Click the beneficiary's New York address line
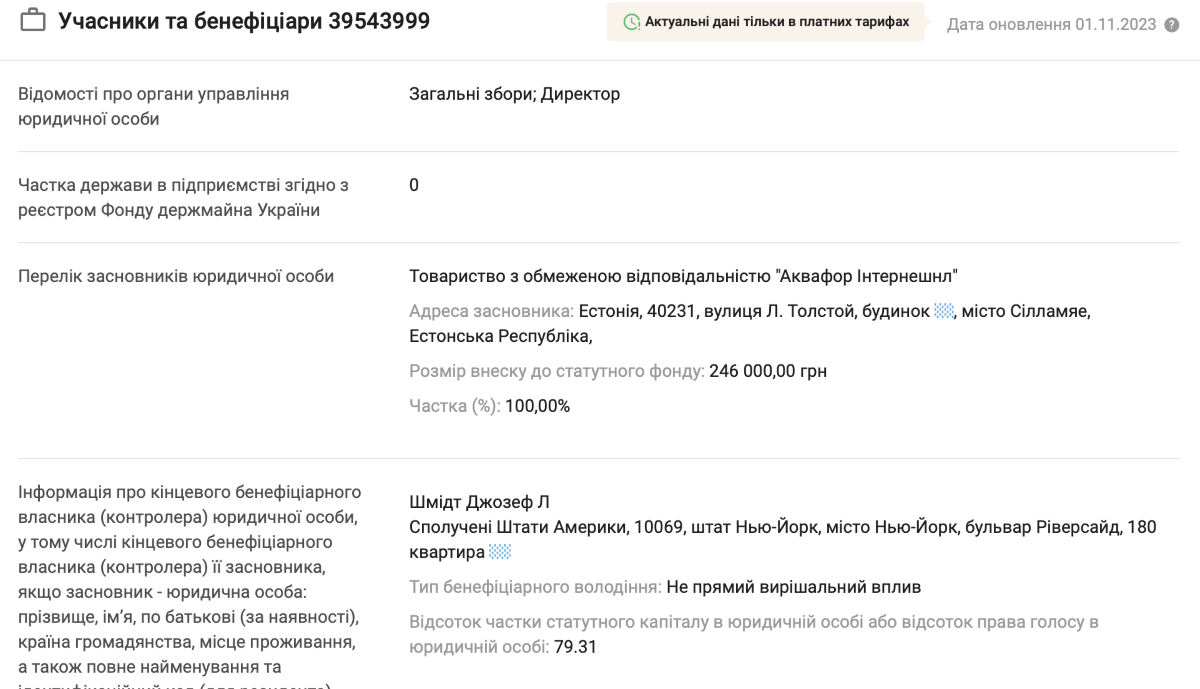The width and height of the screenshot is (1200, 689). [782, 527]
